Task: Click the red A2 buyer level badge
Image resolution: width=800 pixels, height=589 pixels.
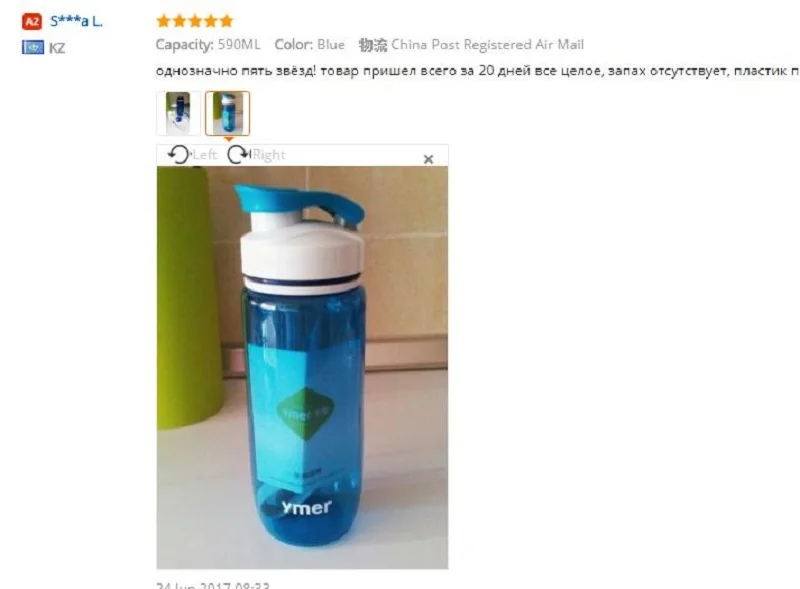Action: tap(32, 21)
